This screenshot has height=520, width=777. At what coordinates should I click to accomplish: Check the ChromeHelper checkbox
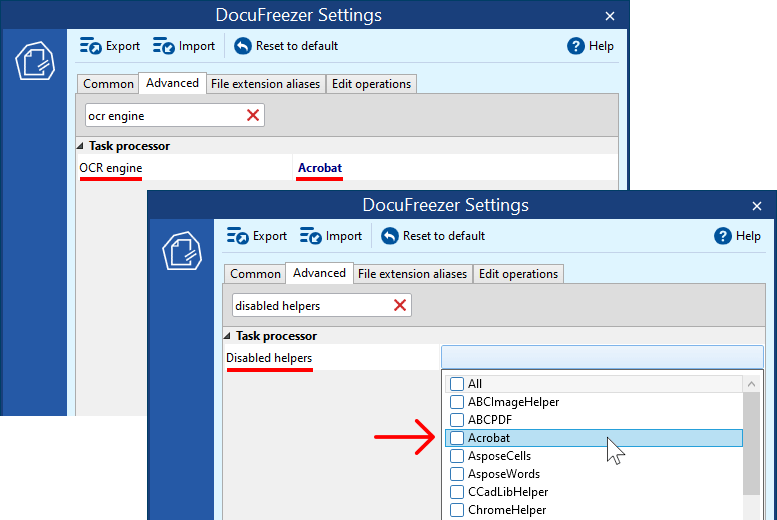457,510
